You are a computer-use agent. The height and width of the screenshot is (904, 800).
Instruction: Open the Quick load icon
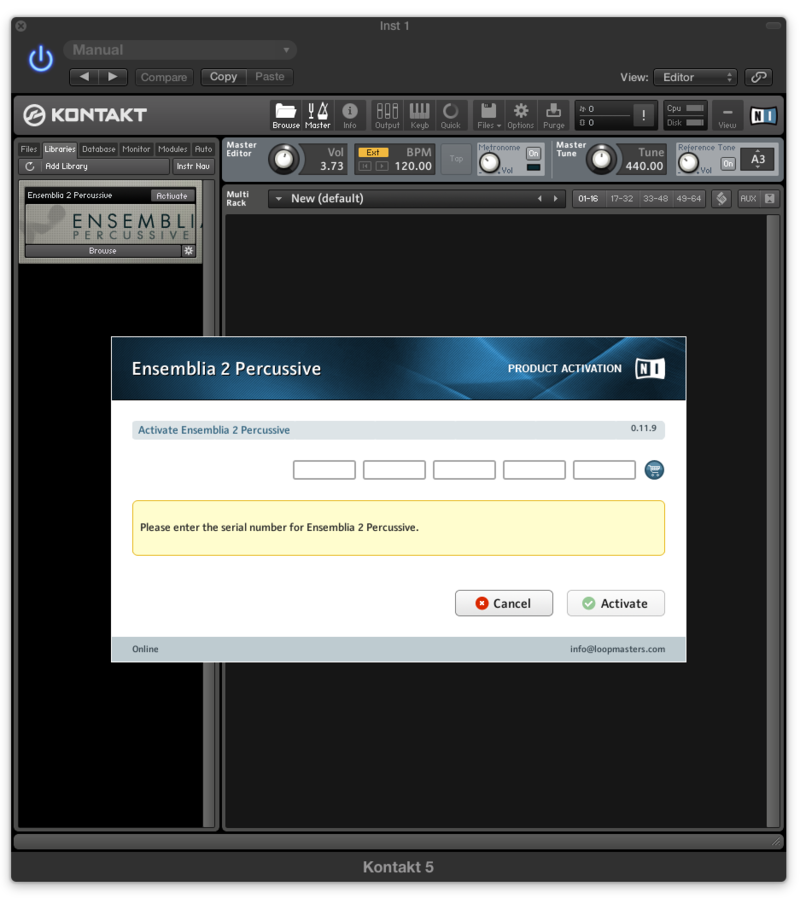(x=451, y=115)
